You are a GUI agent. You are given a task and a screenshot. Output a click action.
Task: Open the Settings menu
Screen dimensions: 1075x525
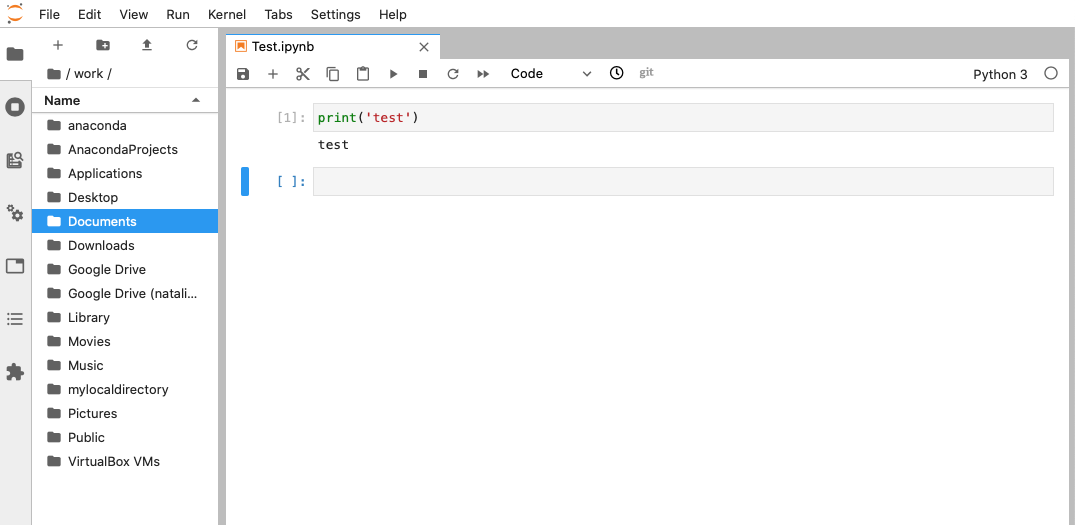coord(335,14)
